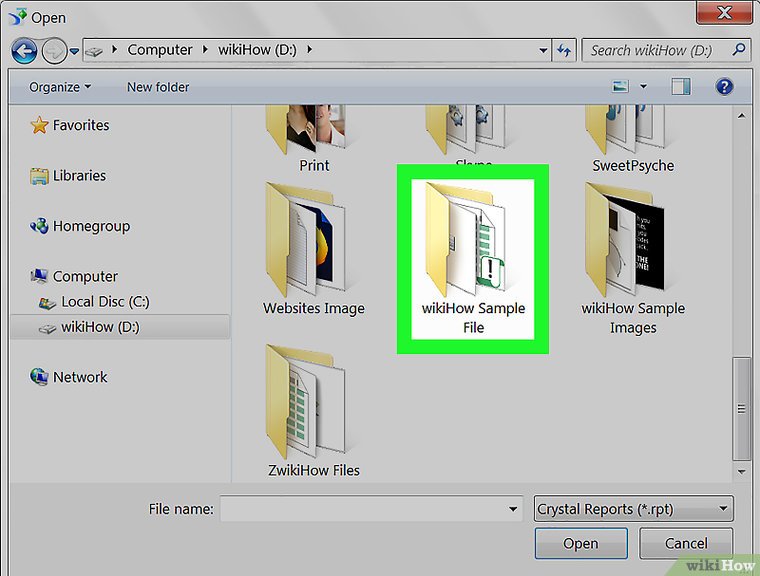The height and width of the screenshot is (576, 760).
Task: Click the Websites Image name label
Action: coord(314,308)
